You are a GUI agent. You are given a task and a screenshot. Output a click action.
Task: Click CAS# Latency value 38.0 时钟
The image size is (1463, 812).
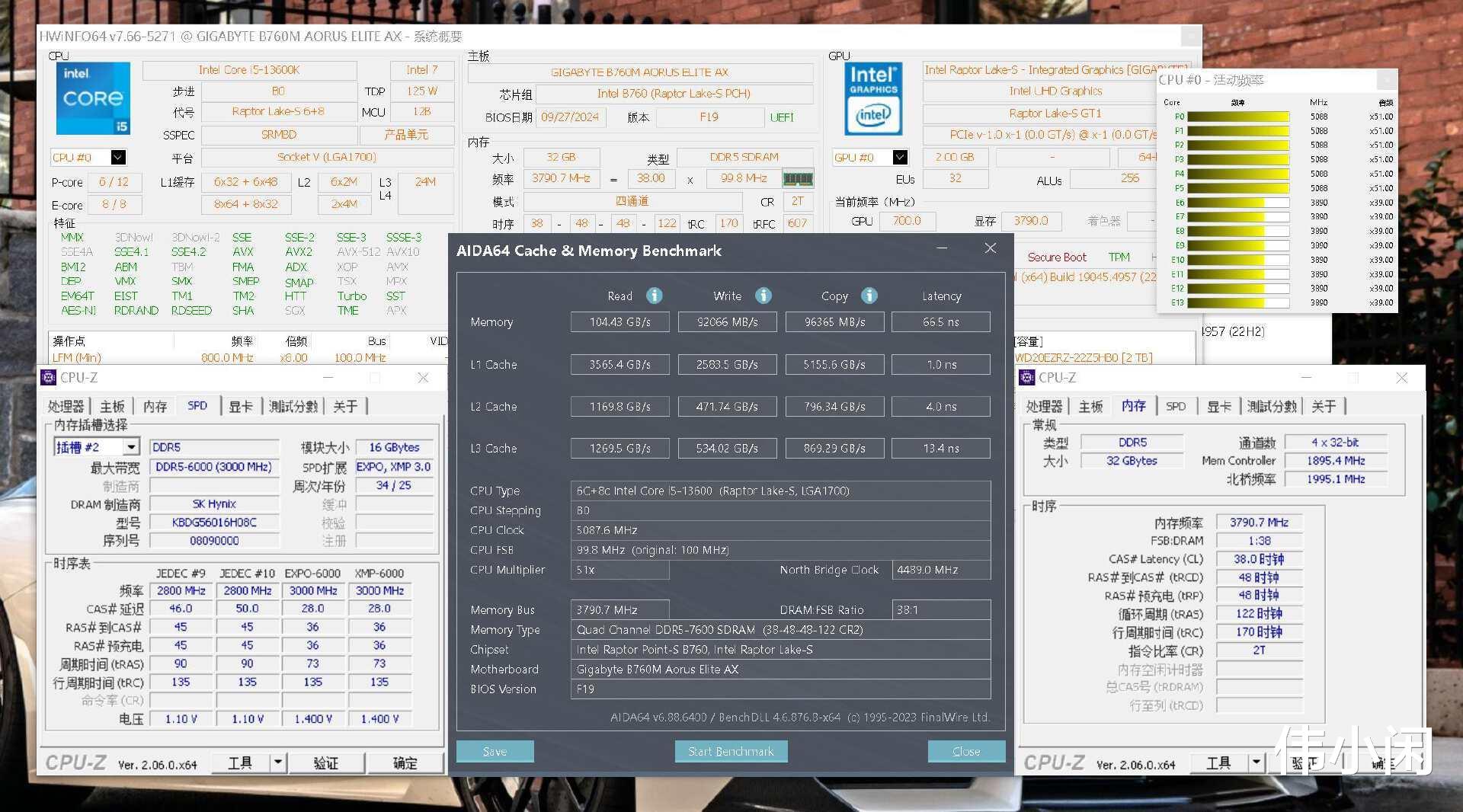point(1259,559)
